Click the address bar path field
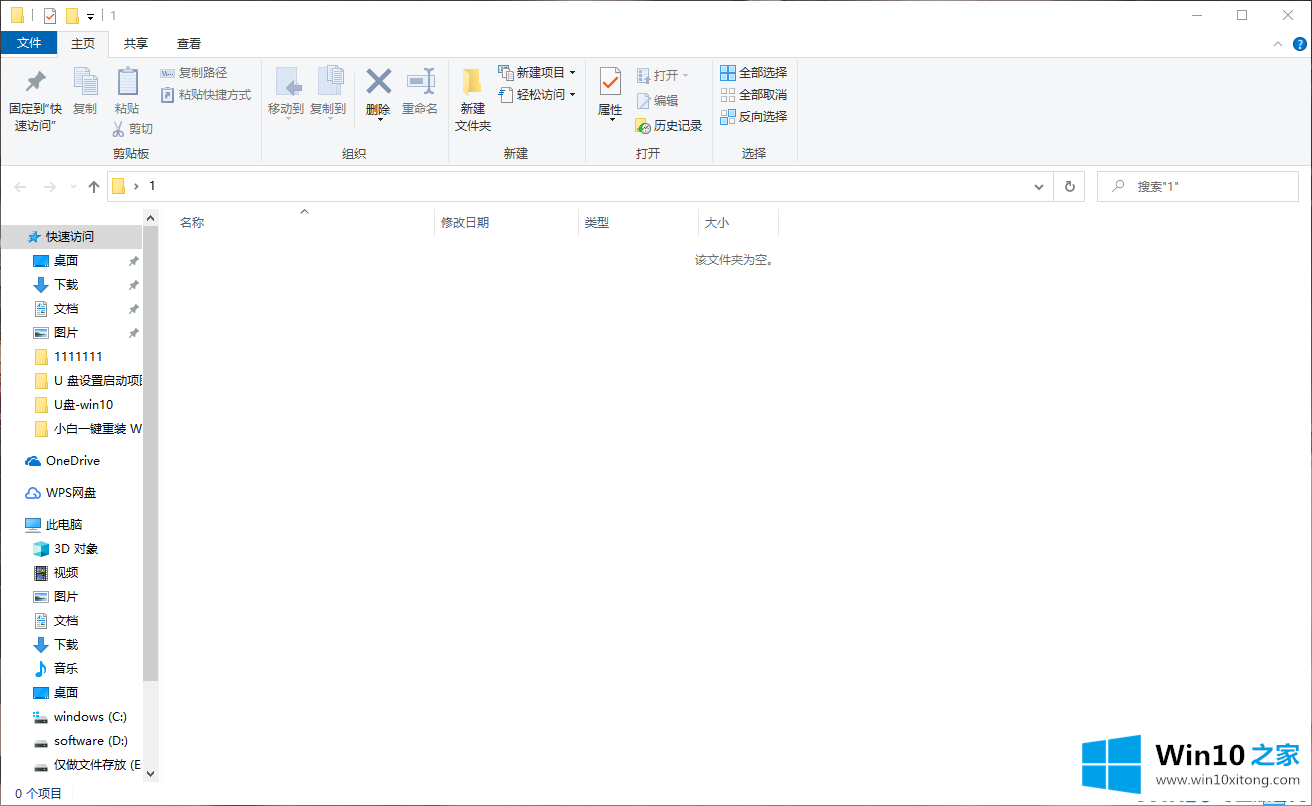Screen dimensions: 1312x806 (580, 186)
